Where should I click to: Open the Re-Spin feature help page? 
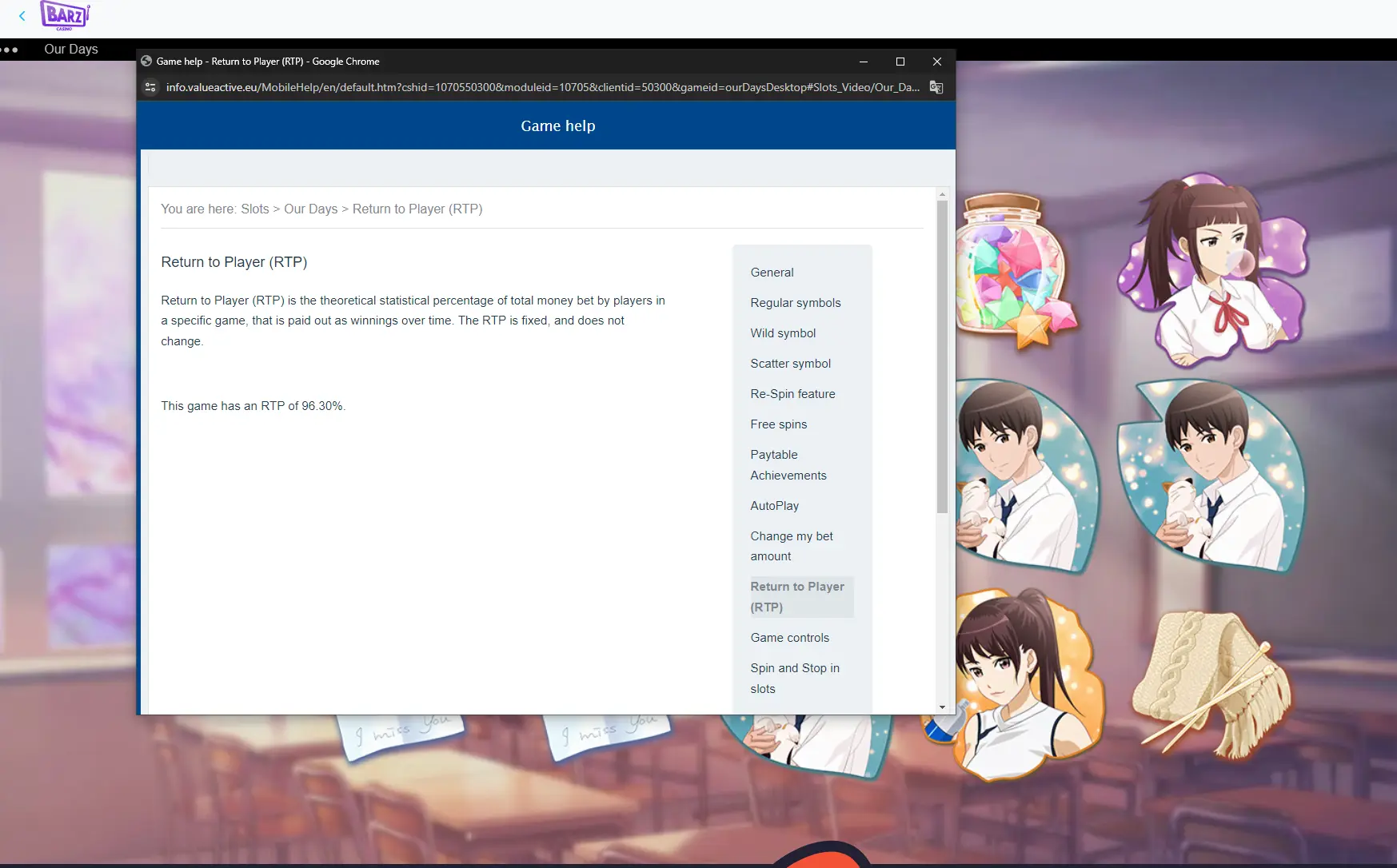click(x=792, y=394)
